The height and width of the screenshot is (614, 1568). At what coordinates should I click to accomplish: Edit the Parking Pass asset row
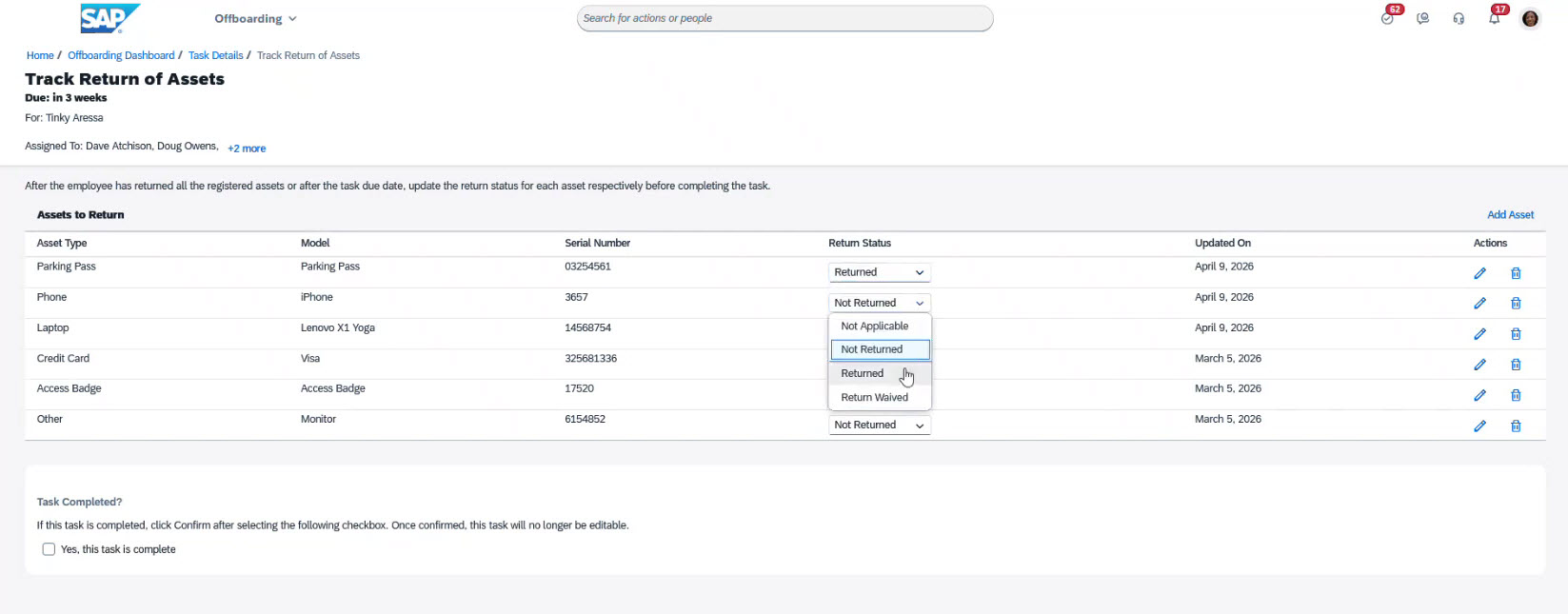click(1479, 273)
